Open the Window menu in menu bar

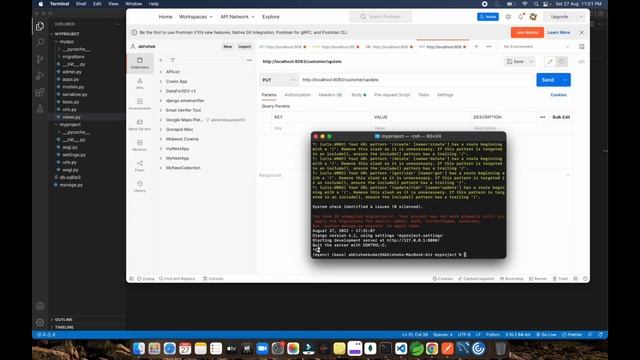(133, 4)
